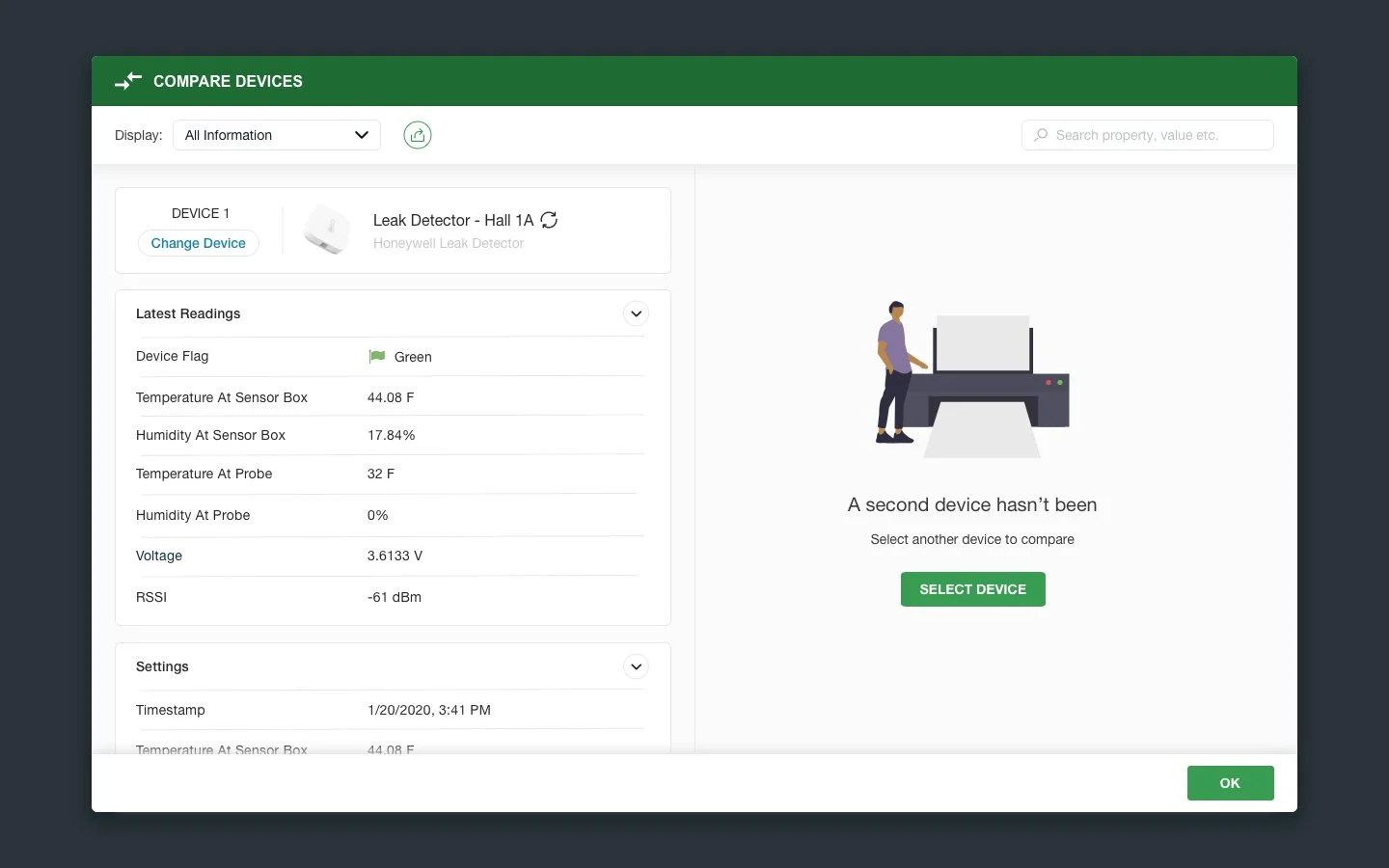The image size is (1389, 868).
Task: Click Humidity At Sensor Box label
Action: (211, 435)
